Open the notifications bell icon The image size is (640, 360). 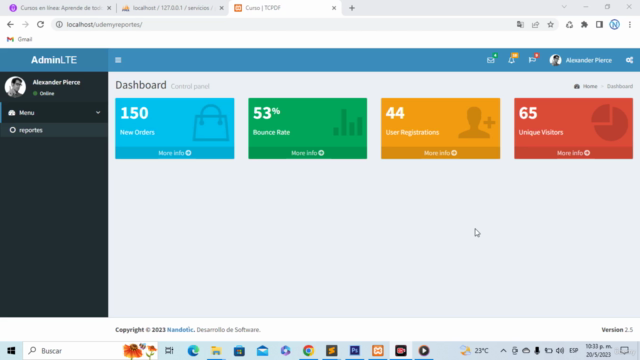pos(511,60)
